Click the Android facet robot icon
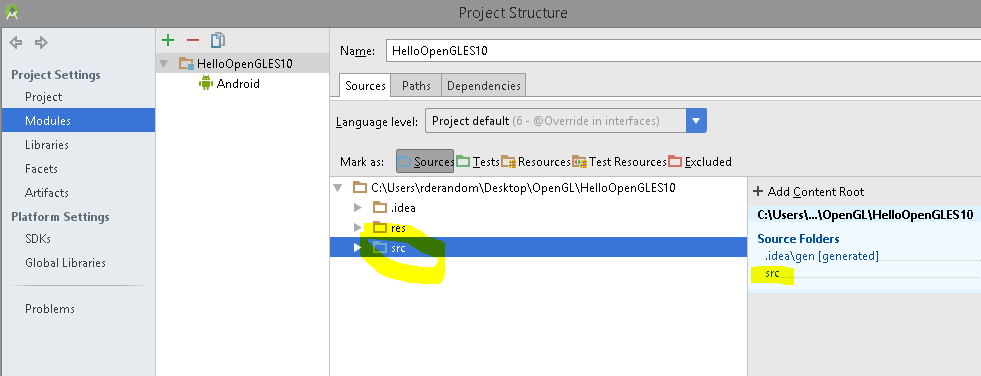981x376 pixels. pyautogui.click(x=206, y=83)
